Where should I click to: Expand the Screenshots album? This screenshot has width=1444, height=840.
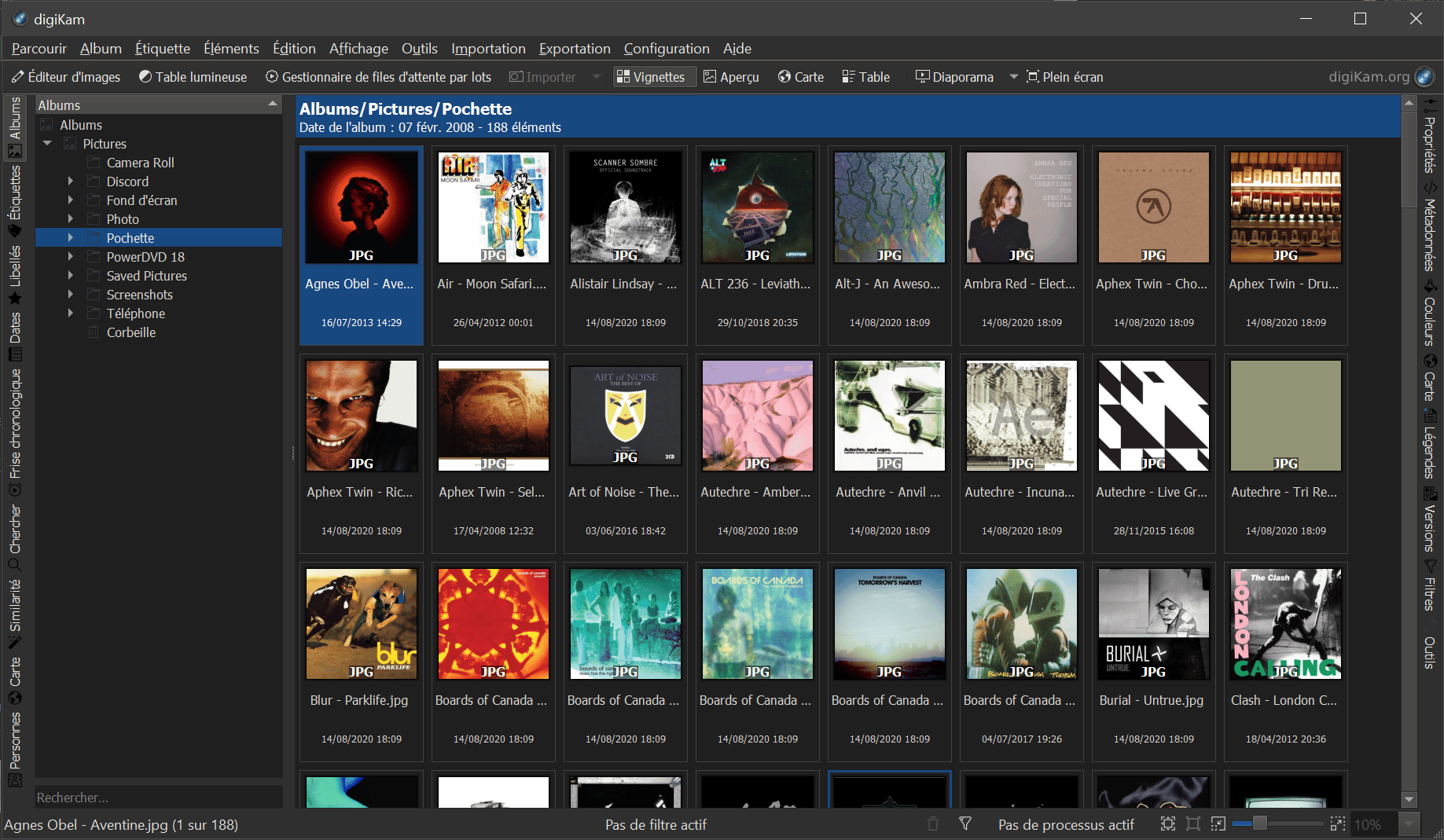pos(71,294)
